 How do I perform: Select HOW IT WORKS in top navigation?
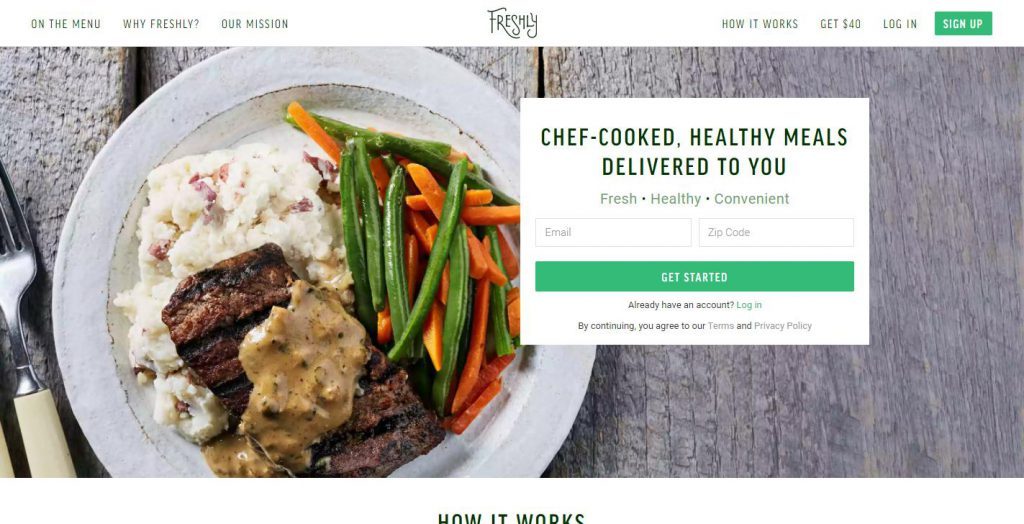coord(760,24)
